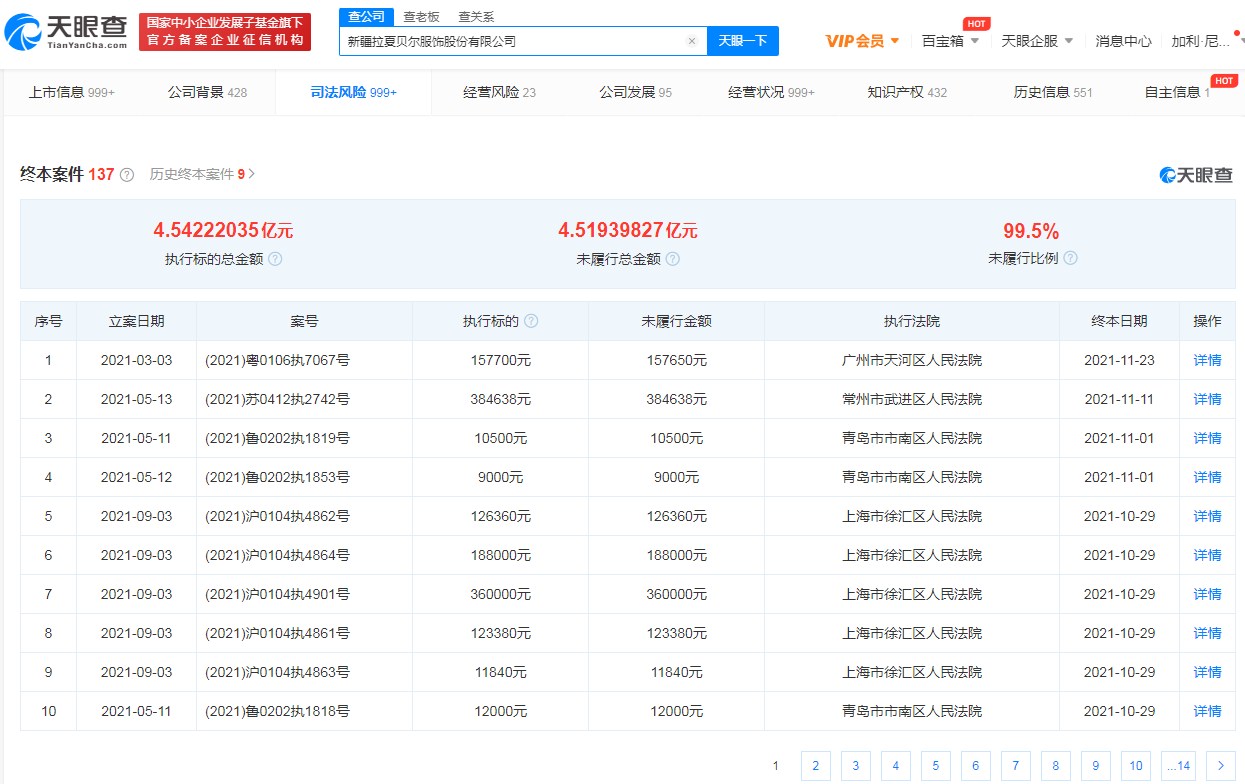Click the 天眼一下 search button
The width and height of the screenshot is (1245, 784).
pyautogui.click(x=743, y=41)
